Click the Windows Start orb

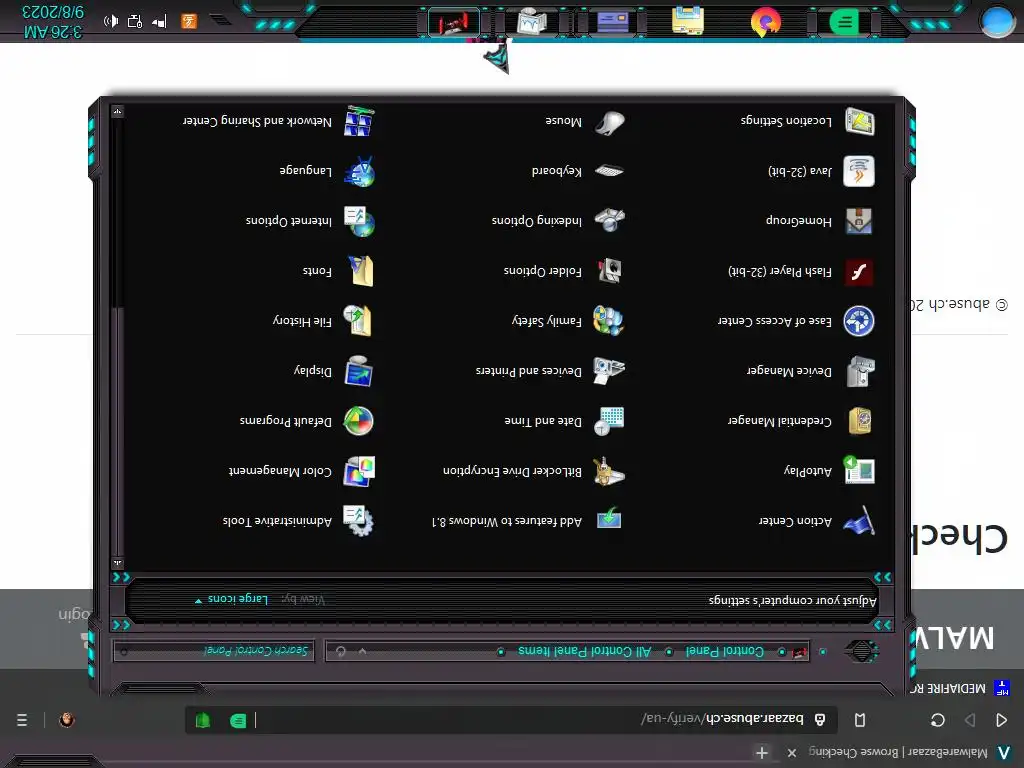tap(997, 20)
